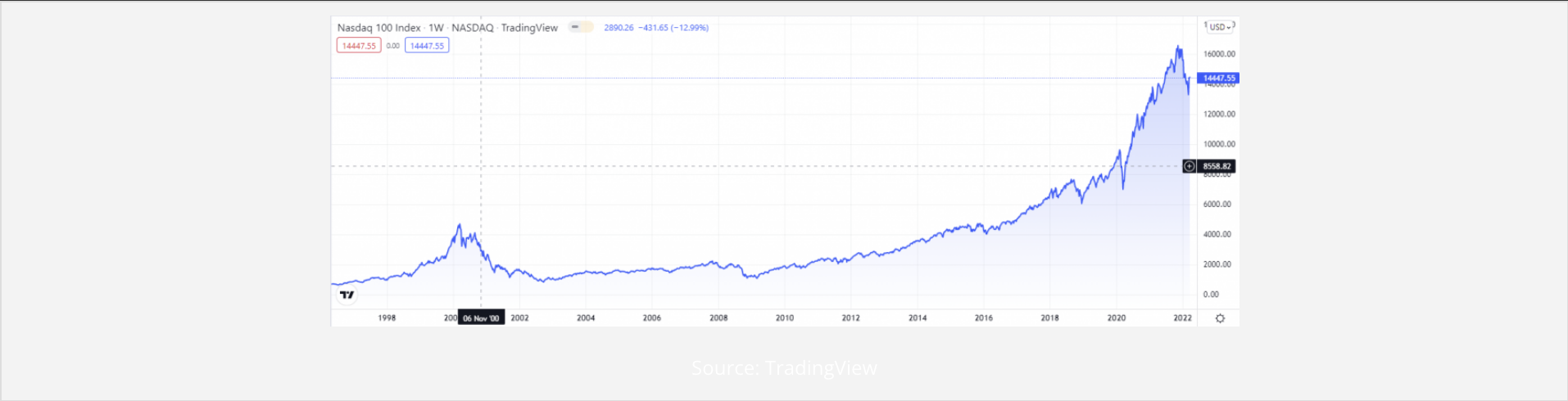Click 1998 on the time axis
This screenshot has width=1568, height=401.
point(387,318)
